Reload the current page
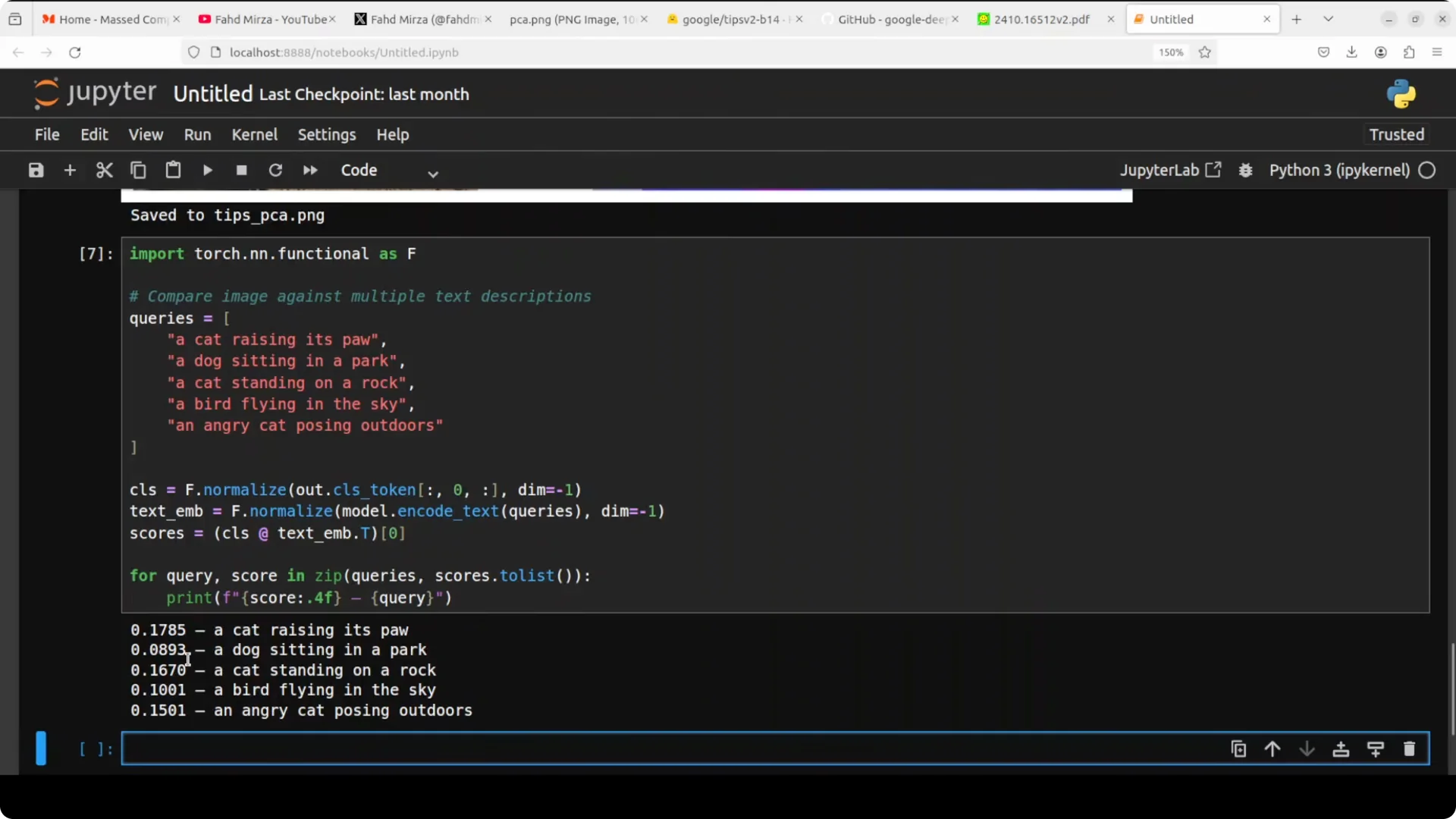 [x=74, y=52]
